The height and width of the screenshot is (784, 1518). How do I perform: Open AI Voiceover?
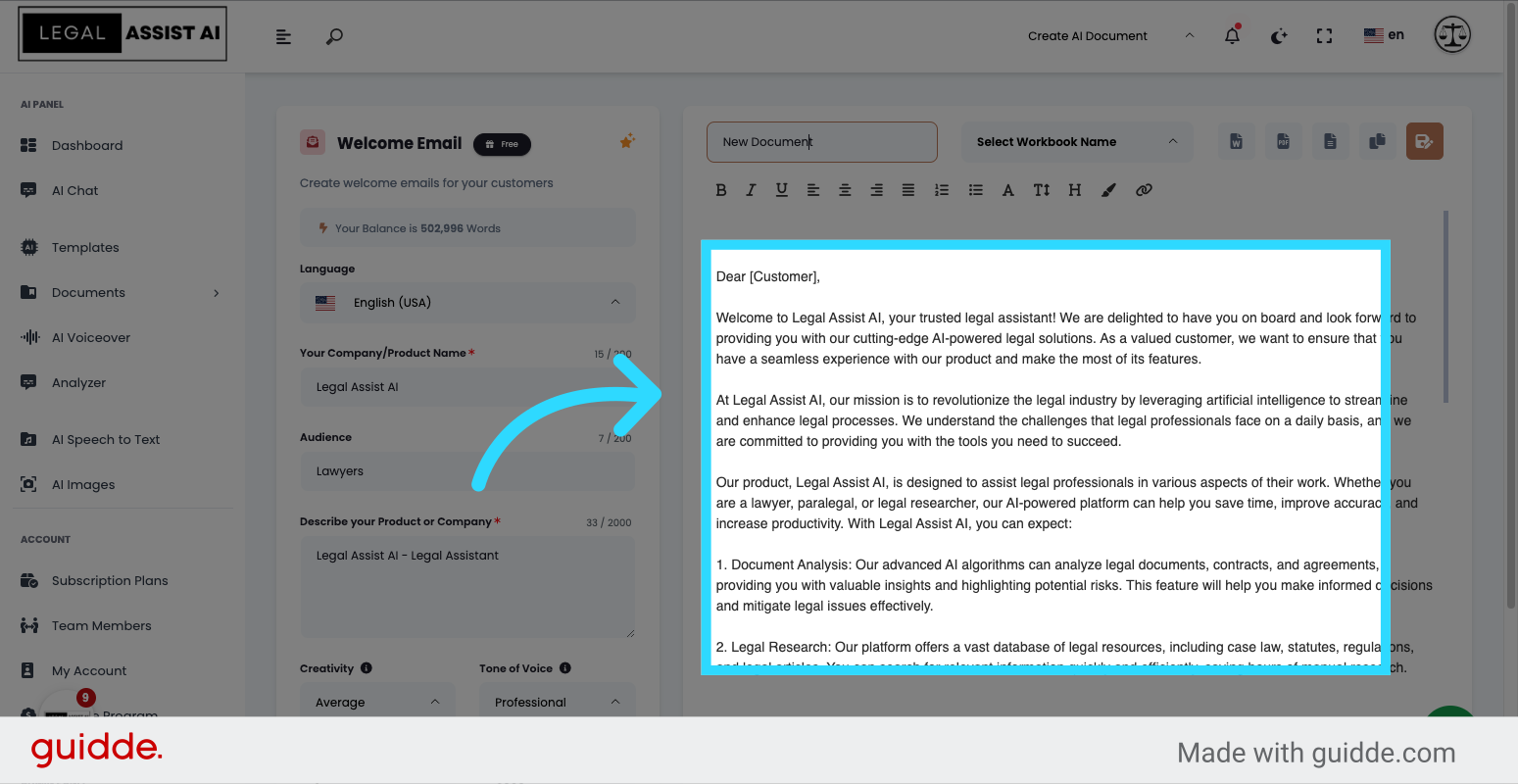[x=91, y=338]
